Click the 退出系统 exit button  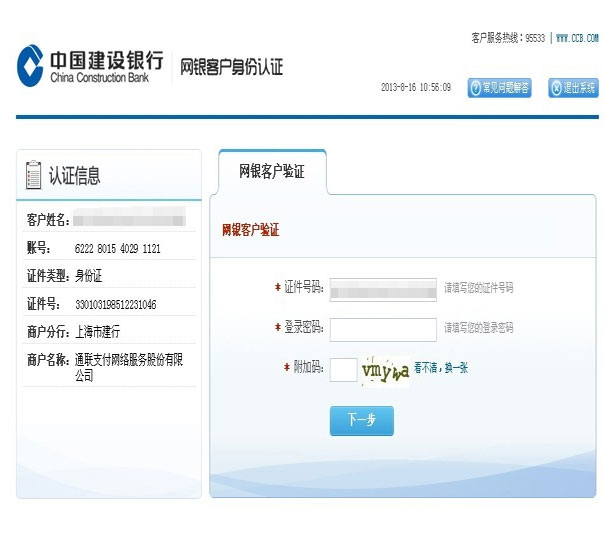click(573, 88)
